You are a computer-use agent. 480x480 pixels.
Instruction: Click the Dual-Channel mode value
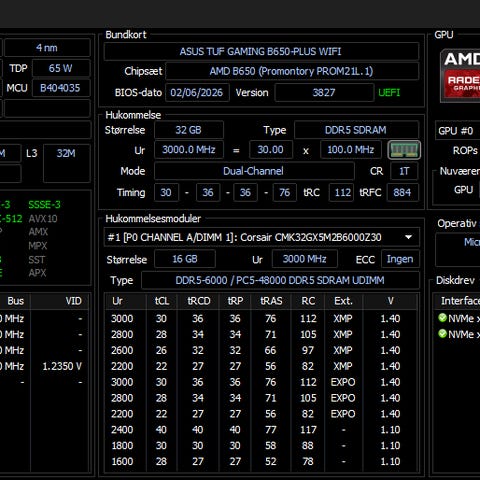254,171
